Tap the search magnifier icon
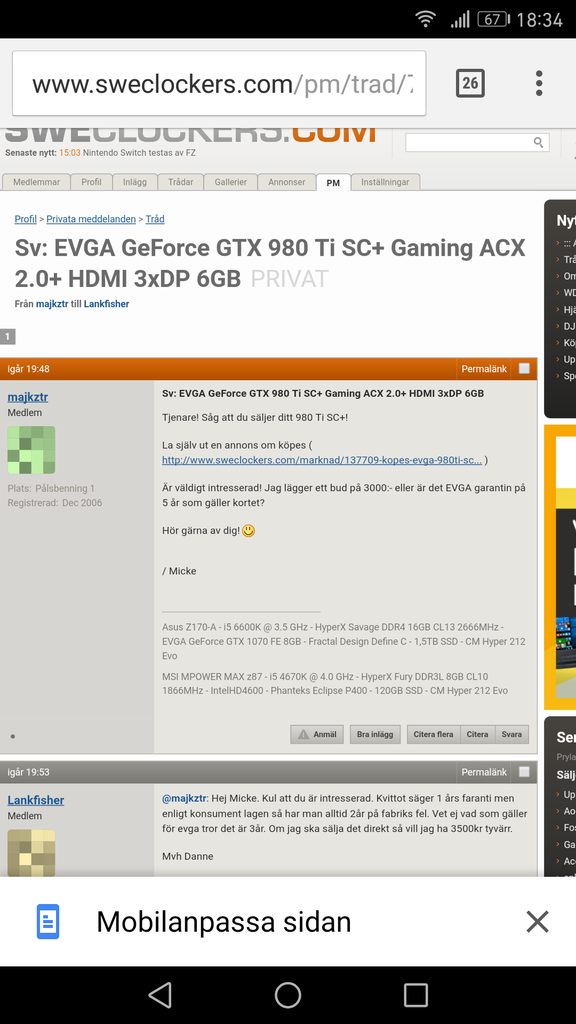The width and height of the screenshot is (576, 1024). [539, 142]
